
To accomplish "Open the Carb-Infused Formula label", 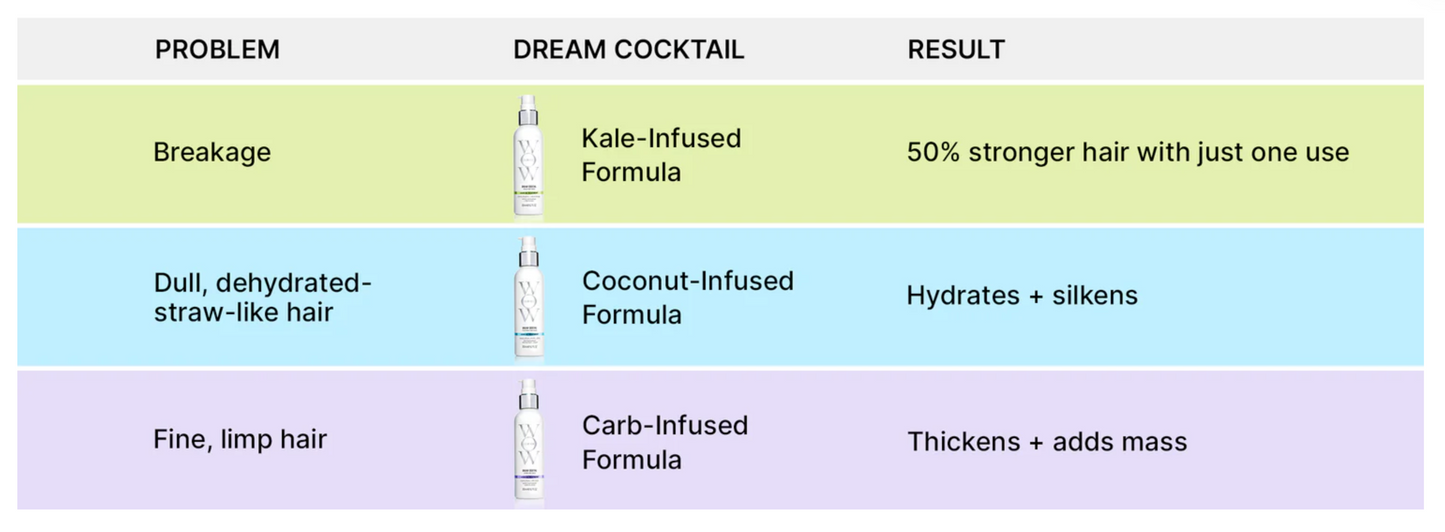I will point(664,441).
